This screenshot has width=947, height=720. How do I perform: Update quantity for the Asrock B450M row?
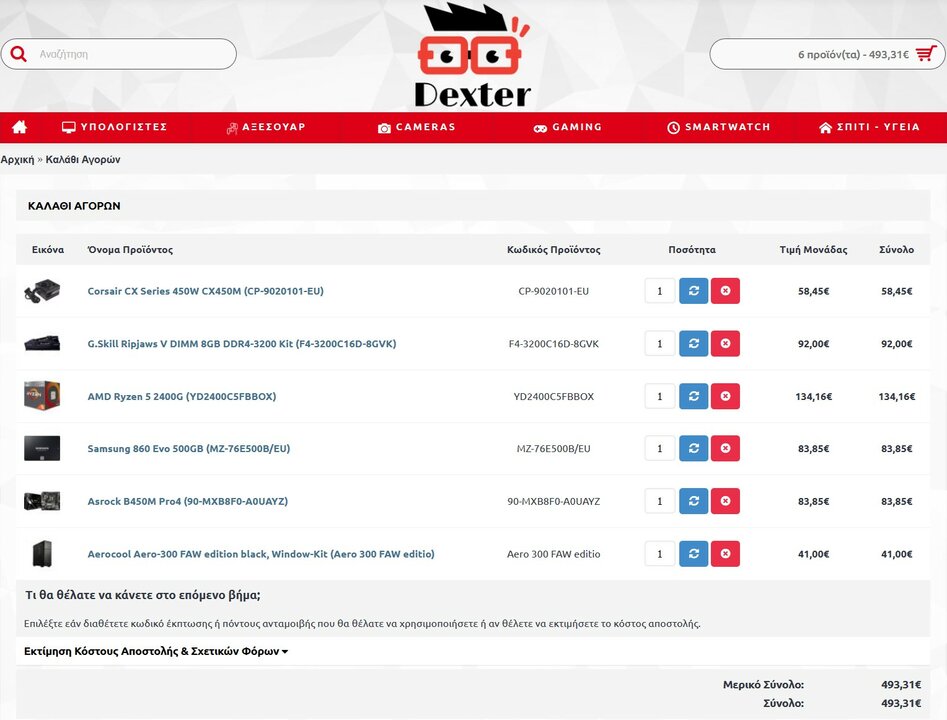point(693,501)
